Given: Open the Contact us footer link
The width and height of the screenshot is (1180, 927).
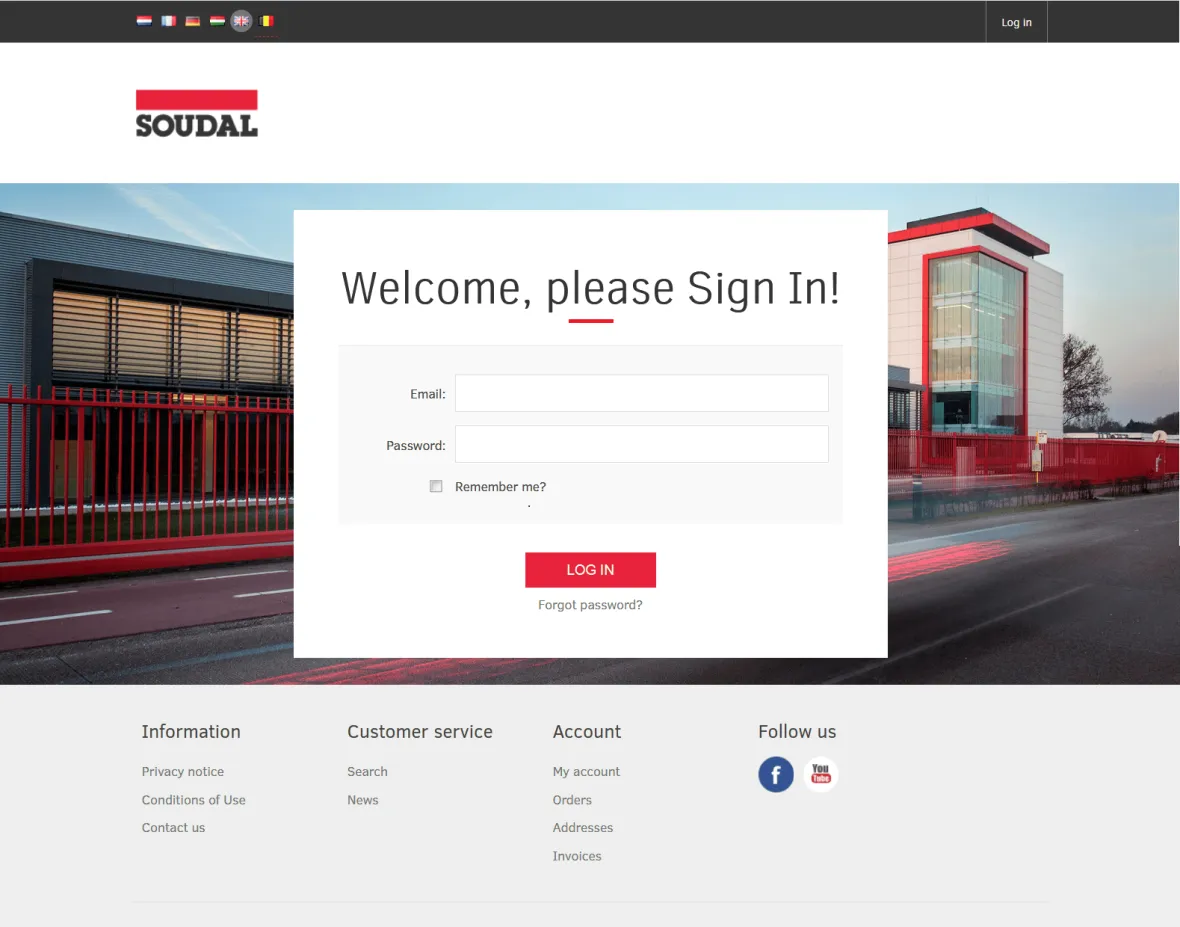Looking at the screenshot, I should (x=173, y=828).
